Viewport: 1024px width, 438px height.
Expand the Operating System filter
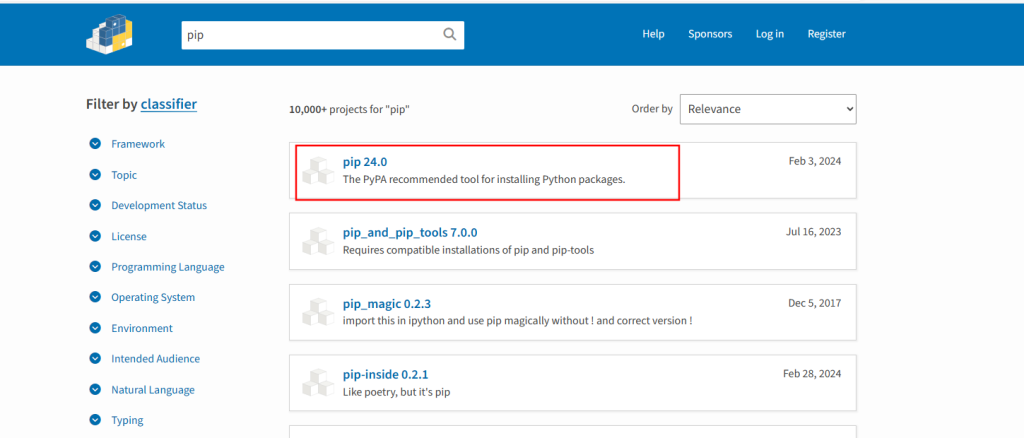click(x=95, y=298)
